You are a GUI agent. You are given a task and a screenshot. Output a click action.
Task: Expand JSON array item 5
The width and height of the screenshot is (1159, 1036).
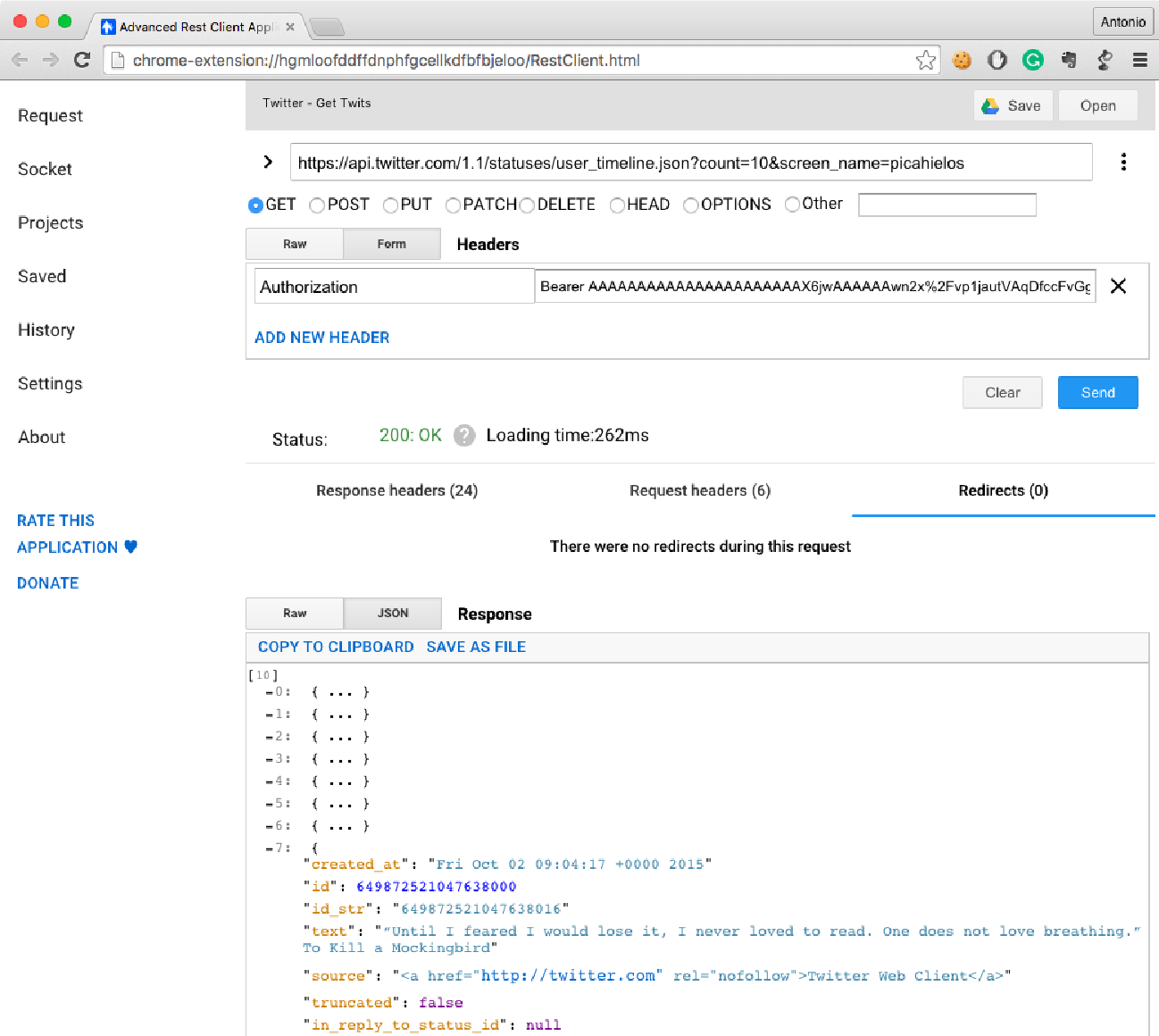click(x=270, y=804)
